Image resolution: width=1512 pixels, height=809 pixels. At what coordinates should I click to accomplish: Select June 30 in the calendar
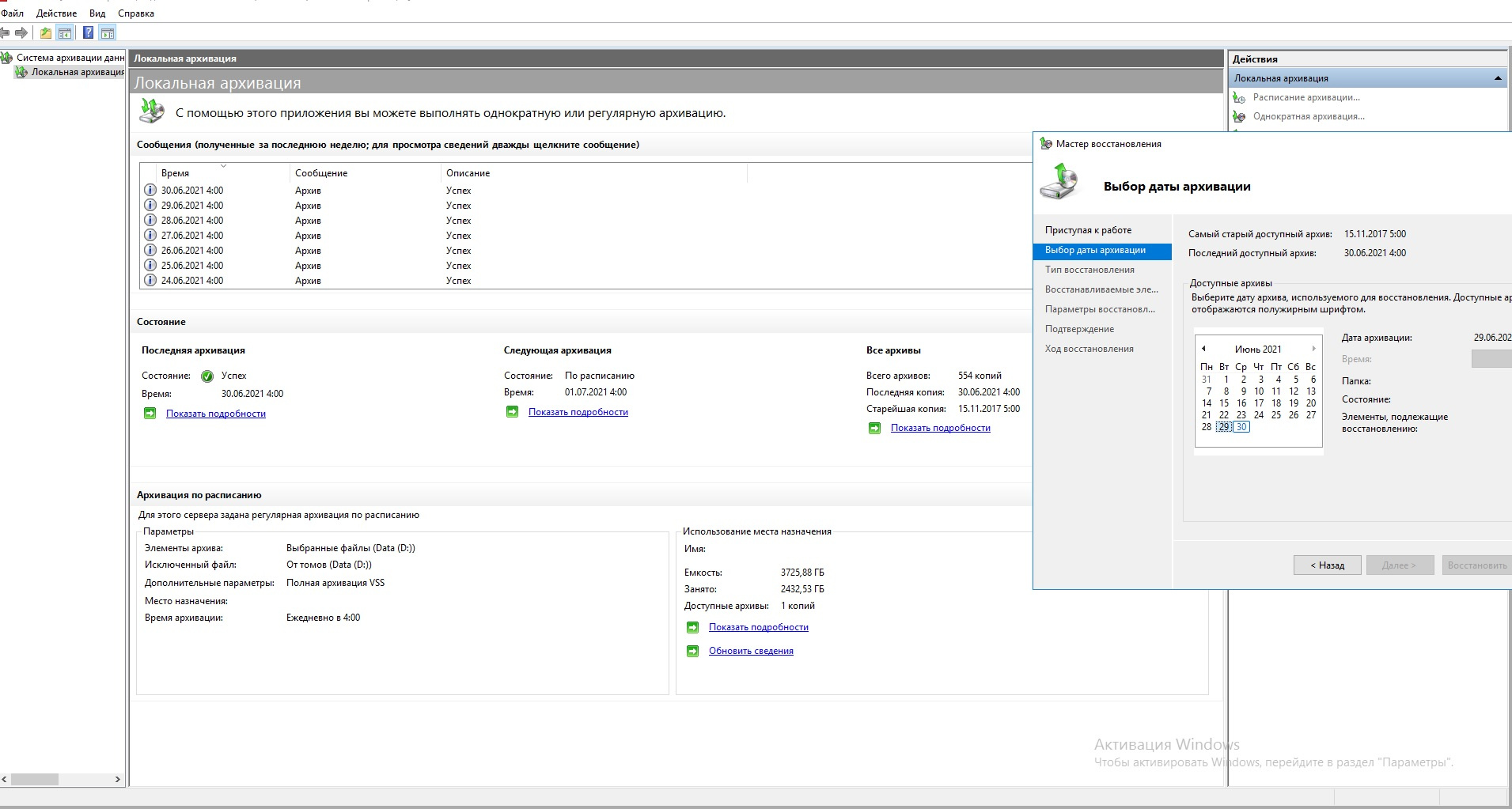coord(1241,427)
